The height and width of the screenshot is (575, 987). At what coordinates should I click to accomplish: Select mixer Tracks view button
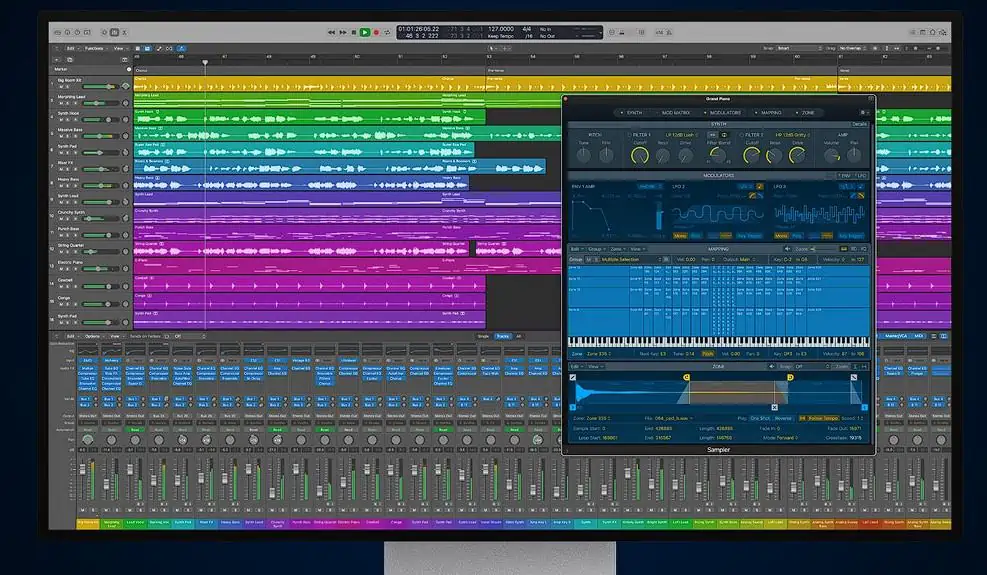click(503, 336)
